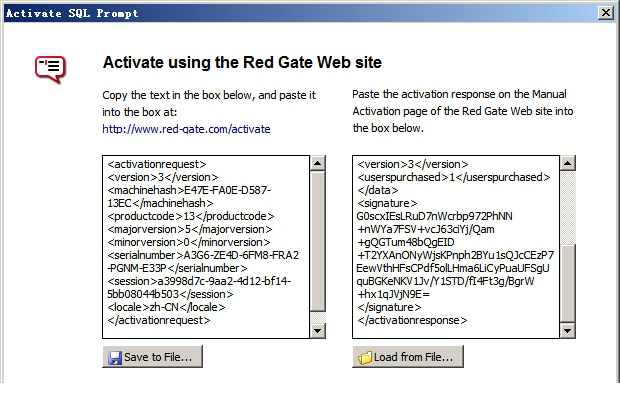The height and width of the screenshot is (398, 620).
Task: Click scrollbar thumb of activation request box
Action: click(318, 241)
